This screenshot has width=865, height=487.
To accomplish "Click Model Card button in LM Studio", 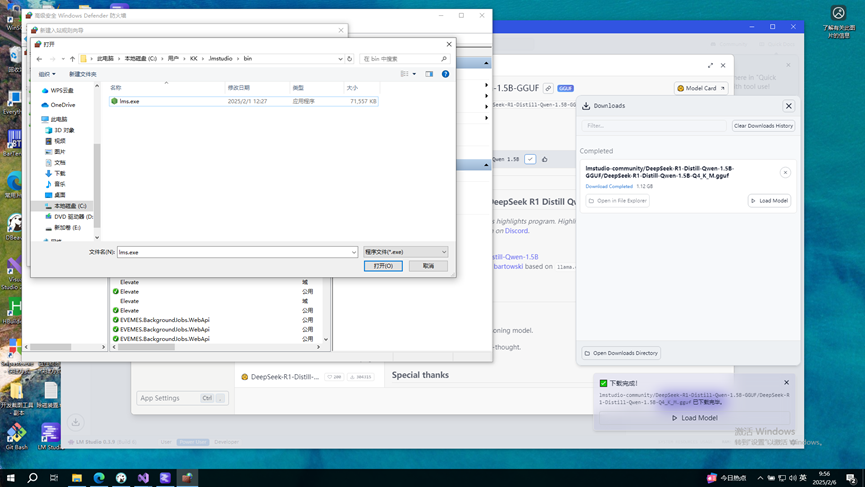I will point(701,88).
